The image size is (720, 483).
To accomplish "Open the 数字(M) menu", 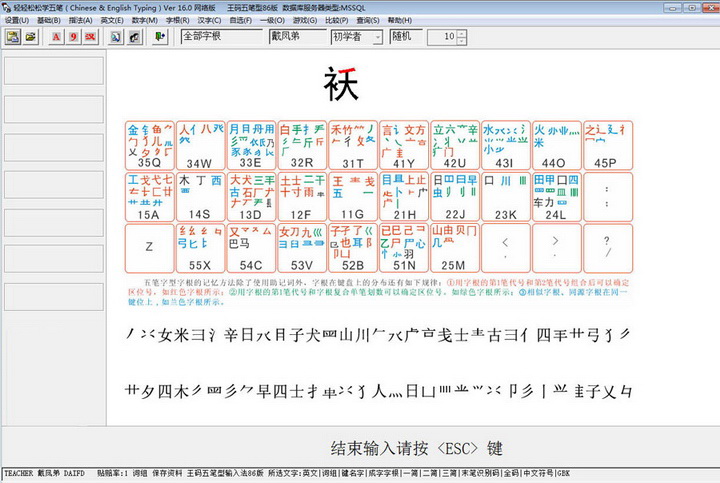I will [x=145, y=20].
